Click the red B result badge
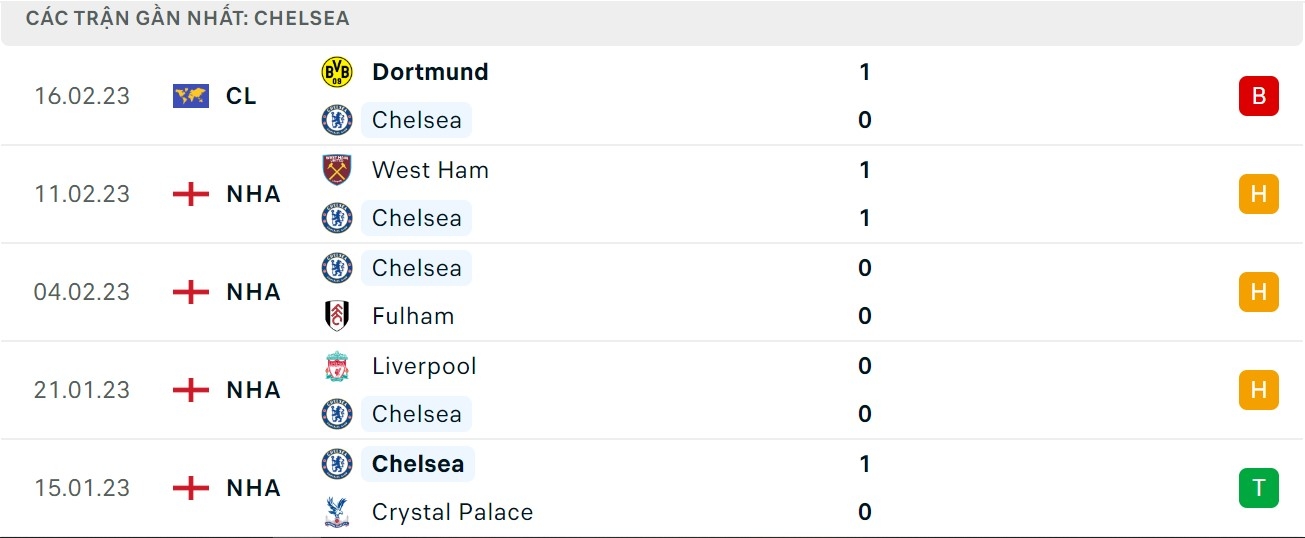Viewport: 1305px width, 538px height. coord(1258,96)
